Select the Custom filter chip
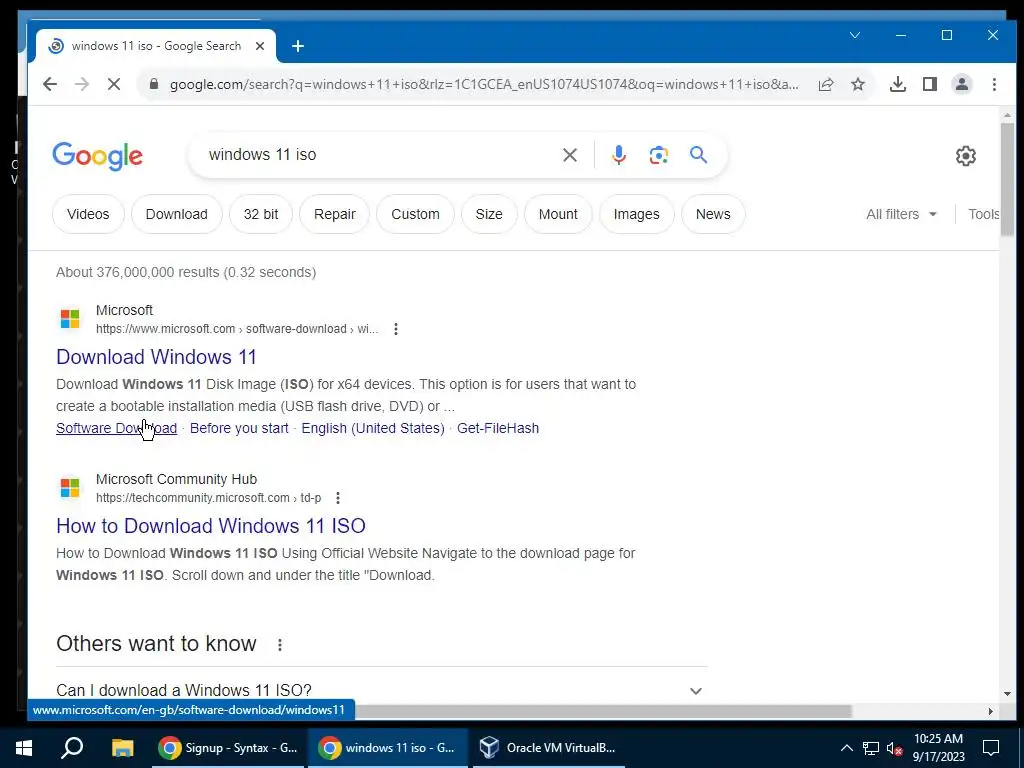The width and height of the screenshot is (1024, 768). click(x=415, y=214)
